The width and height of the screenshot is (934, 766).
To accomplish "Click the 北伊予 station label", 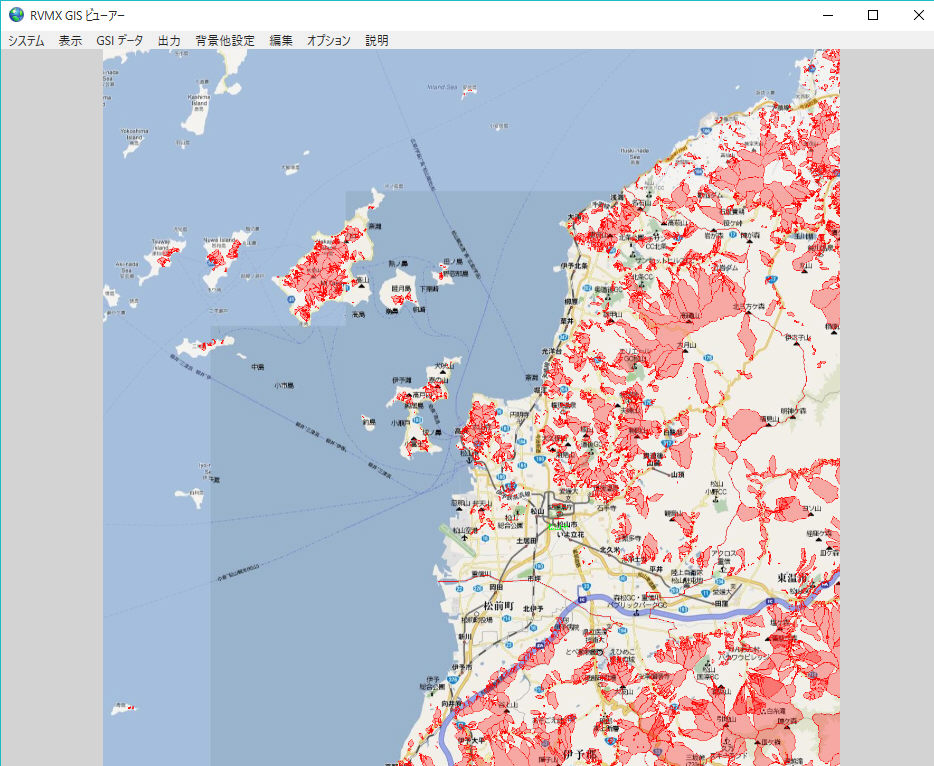I will coord(532,609).
